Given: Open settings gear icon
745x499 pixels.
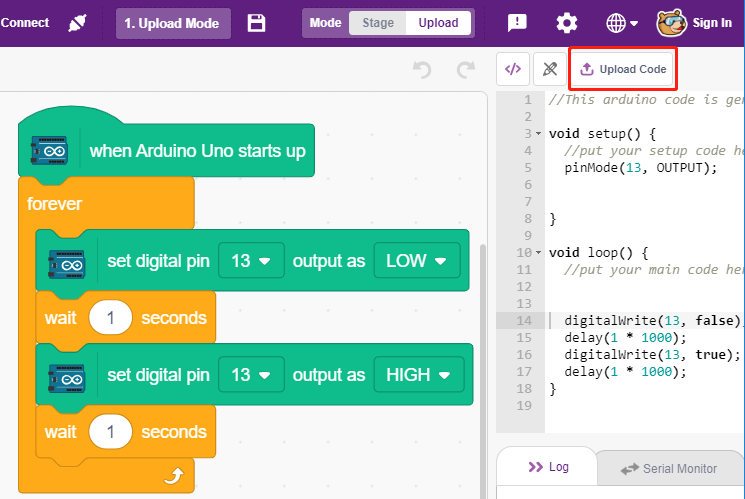Looking at the screenshot, I should coord(566,23).
